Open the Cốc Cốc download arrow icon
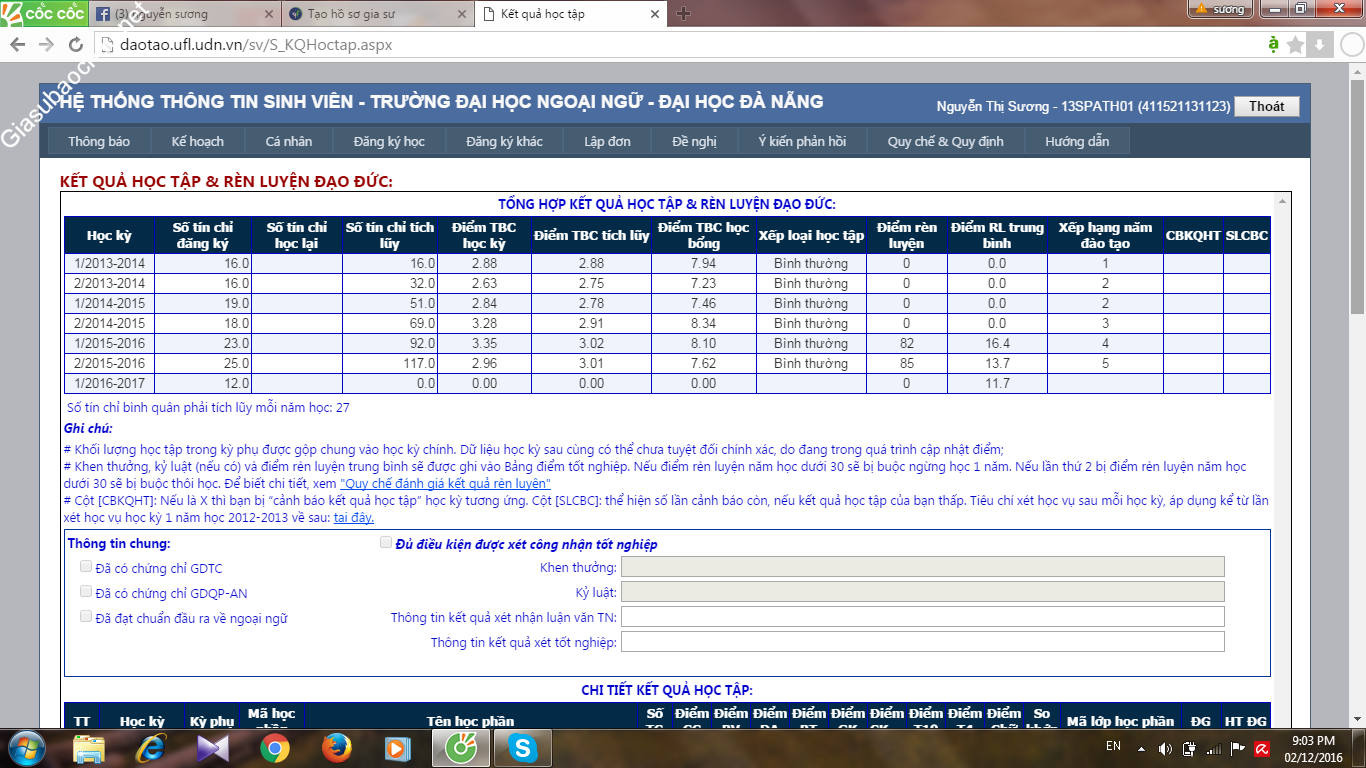The image size is (1366, 768). [x=1319, y=45]
